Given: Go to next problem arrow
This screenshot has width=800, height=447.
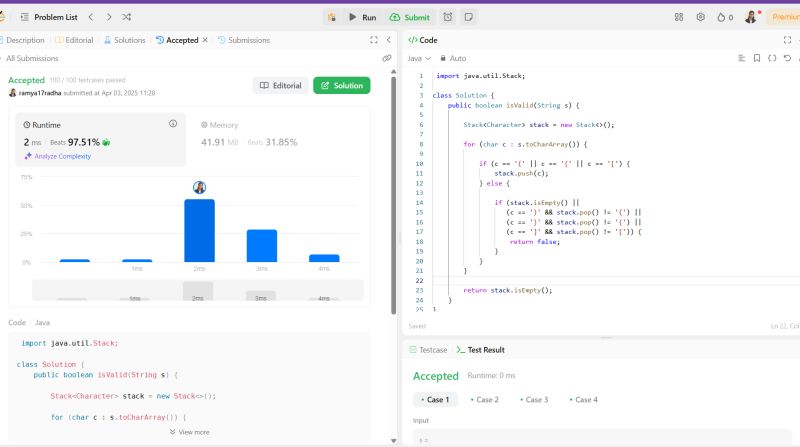Looking at the screenshot, I should tap(109, 17).
